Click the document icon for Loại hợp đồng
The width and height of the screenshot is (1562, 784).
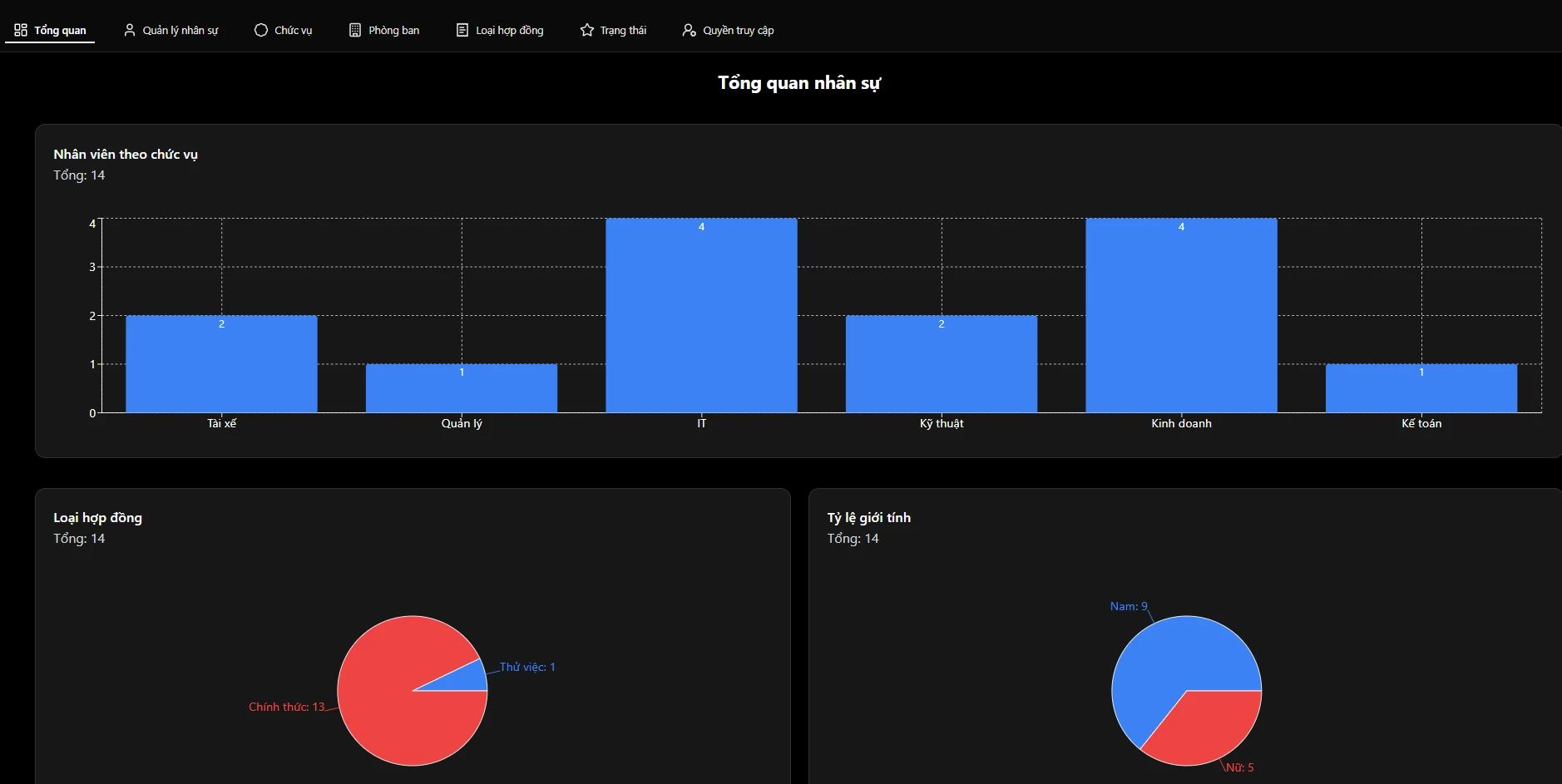[x=462, y=30]
